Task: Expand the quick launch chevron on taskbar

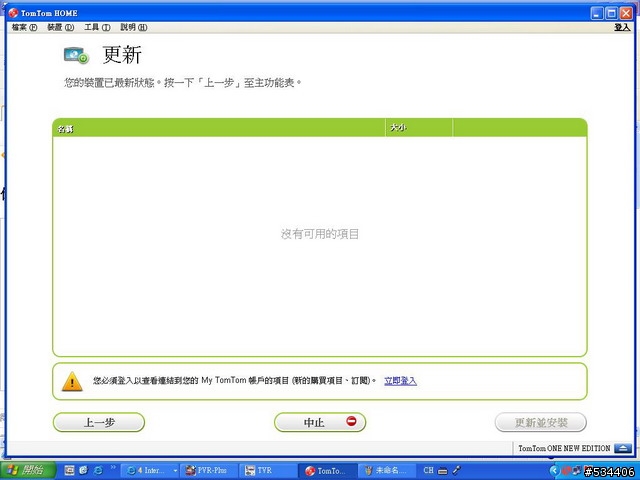Action: click(x=113, y=467)
